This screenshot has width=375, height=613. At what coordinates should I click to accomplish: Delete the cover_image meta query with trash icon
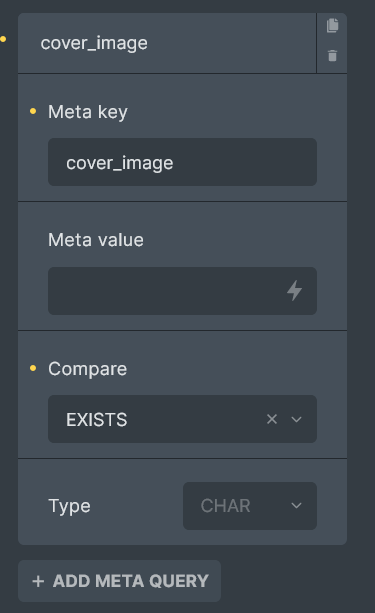(332, 56)
